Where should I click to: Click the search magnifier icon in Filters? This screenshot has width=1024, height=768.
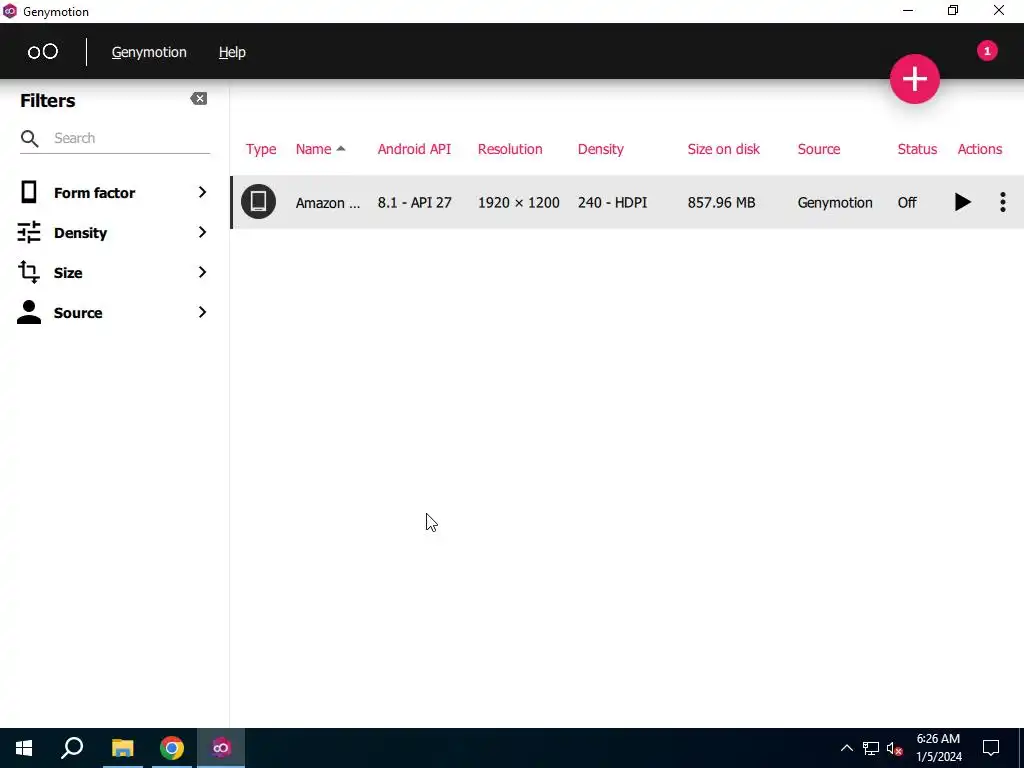point(29,138)
